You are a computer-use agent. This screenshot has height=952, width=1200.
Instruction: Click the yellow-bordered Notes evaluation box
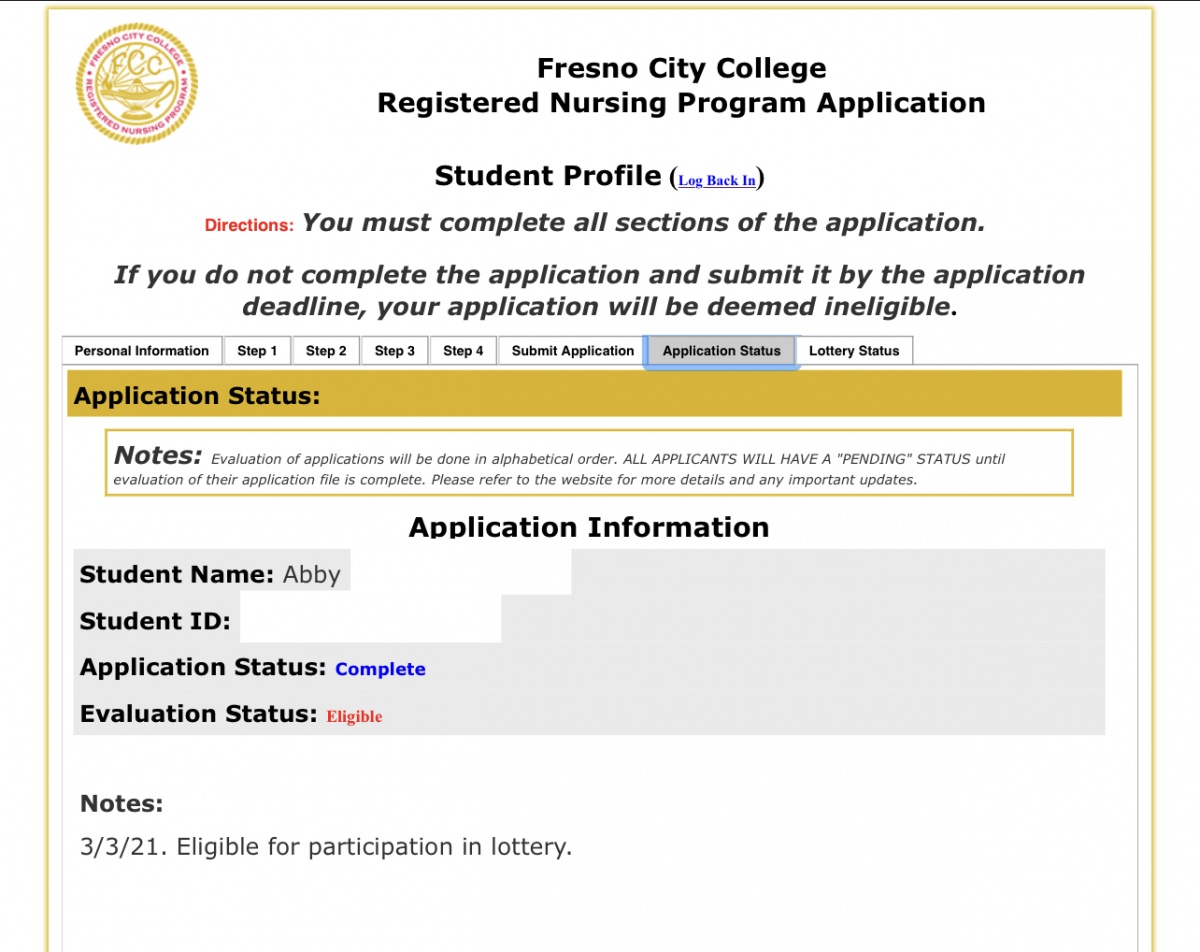(589, 462)
